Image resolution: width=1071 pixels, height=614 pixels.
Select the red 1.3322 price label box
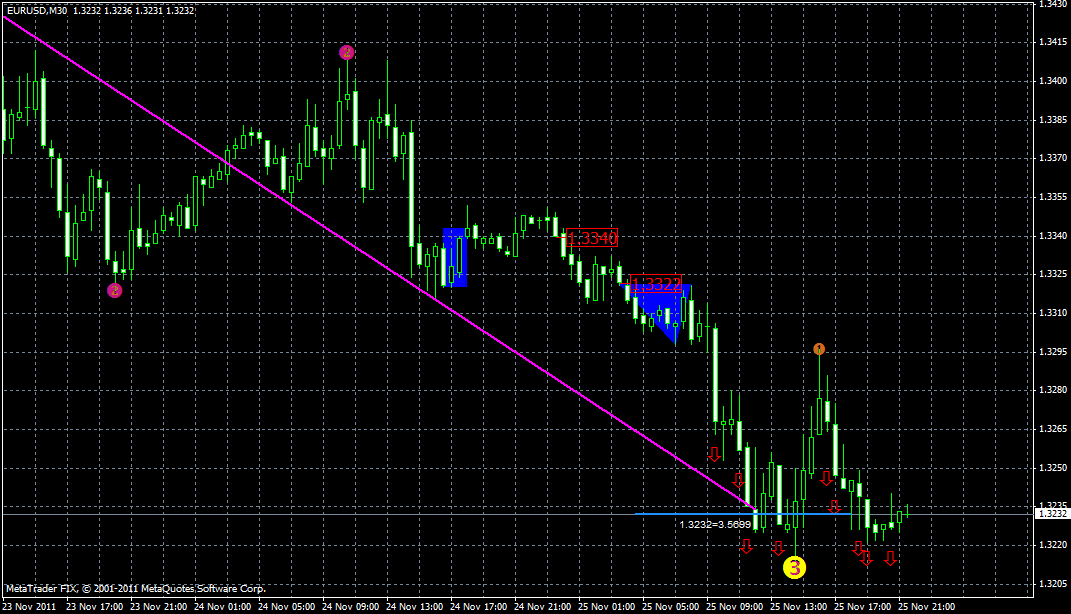pos(657,283)
